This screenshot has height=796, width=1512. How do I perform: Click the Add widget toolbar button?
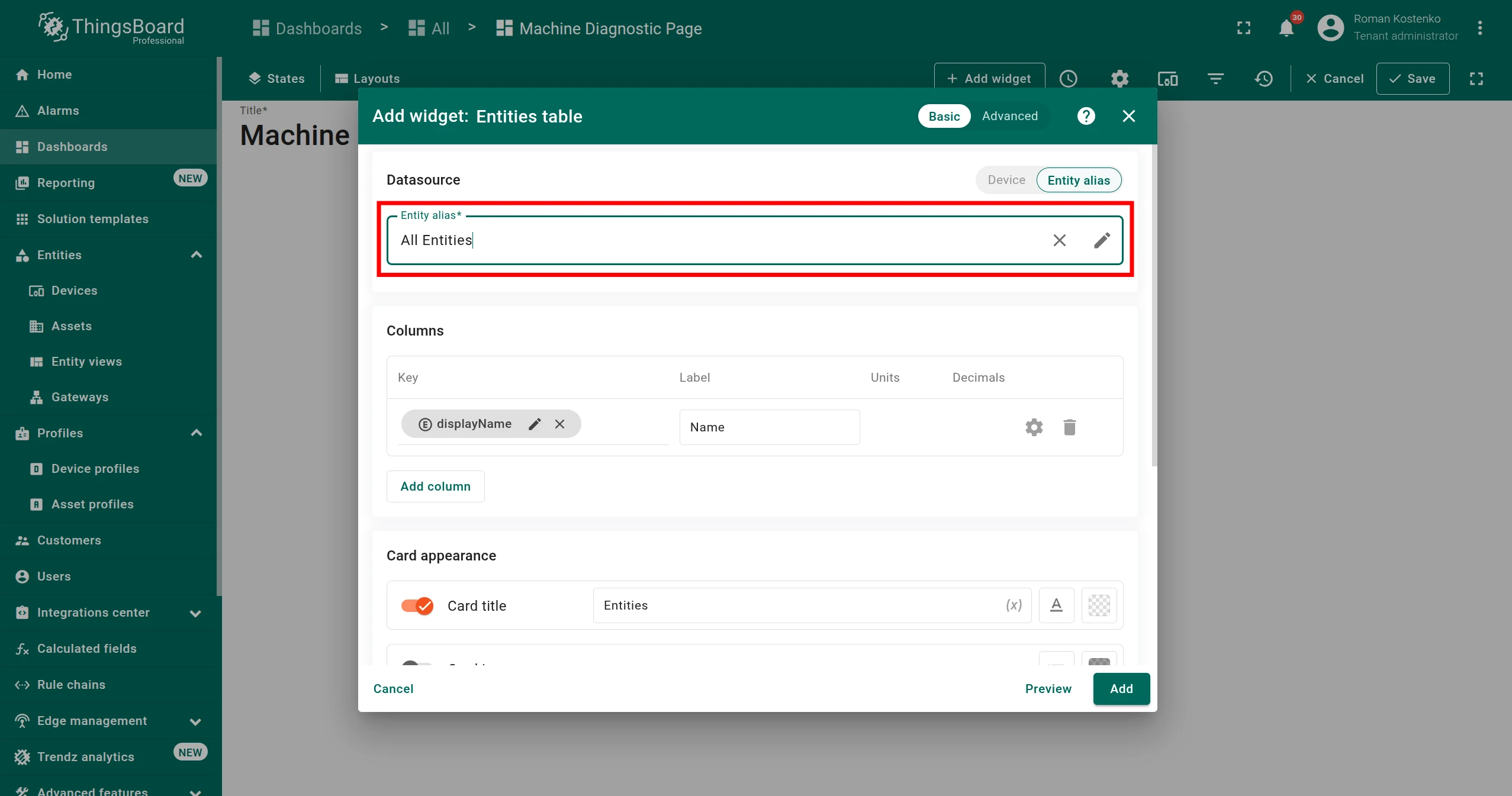[989, 79]
